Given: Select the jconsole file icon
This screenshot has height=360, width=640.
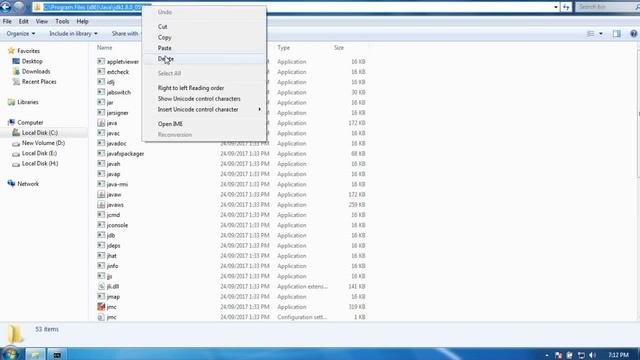Looking at the screenshot, I should (x=101, y=225).
